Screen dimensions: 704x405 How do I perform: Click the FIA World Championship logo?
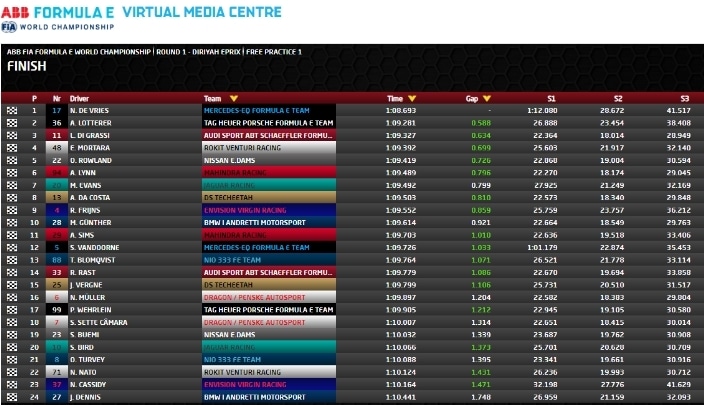pyautogui.click(x=58, y=27)
